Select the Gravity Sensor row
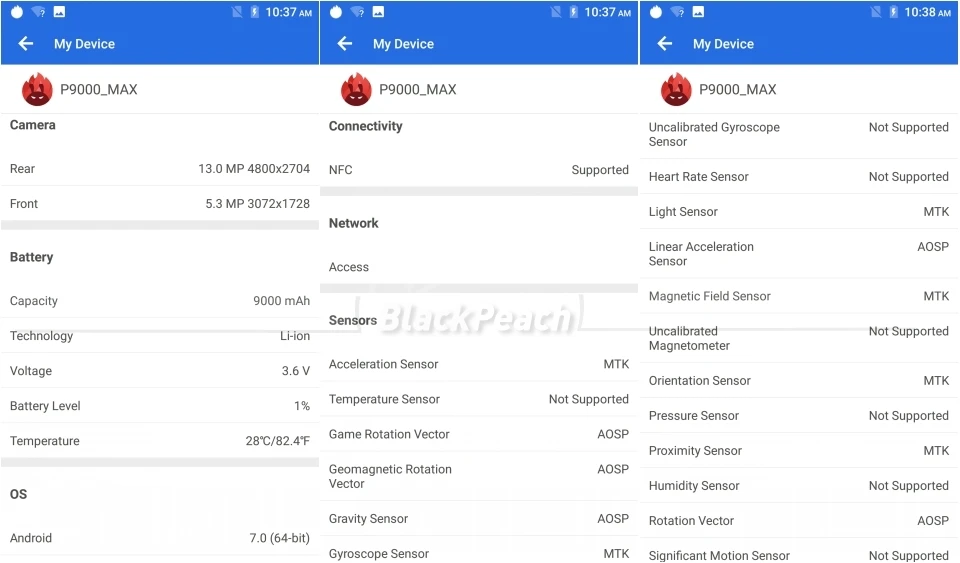This screenshot has height=563, width=960. click(x=479, y=518)
